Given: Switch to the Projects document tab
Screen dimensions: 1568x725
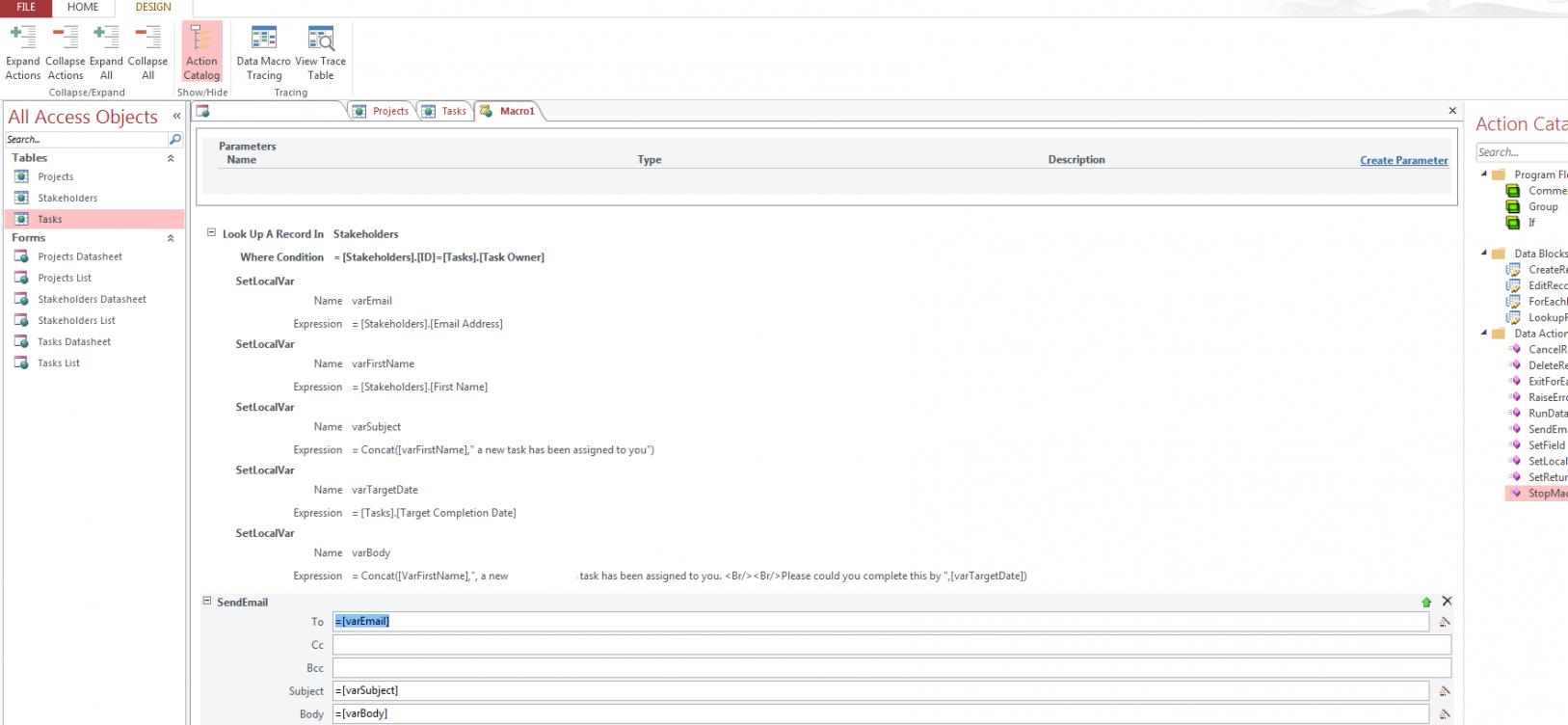Looking at the screenshot, I should [382, 111].
